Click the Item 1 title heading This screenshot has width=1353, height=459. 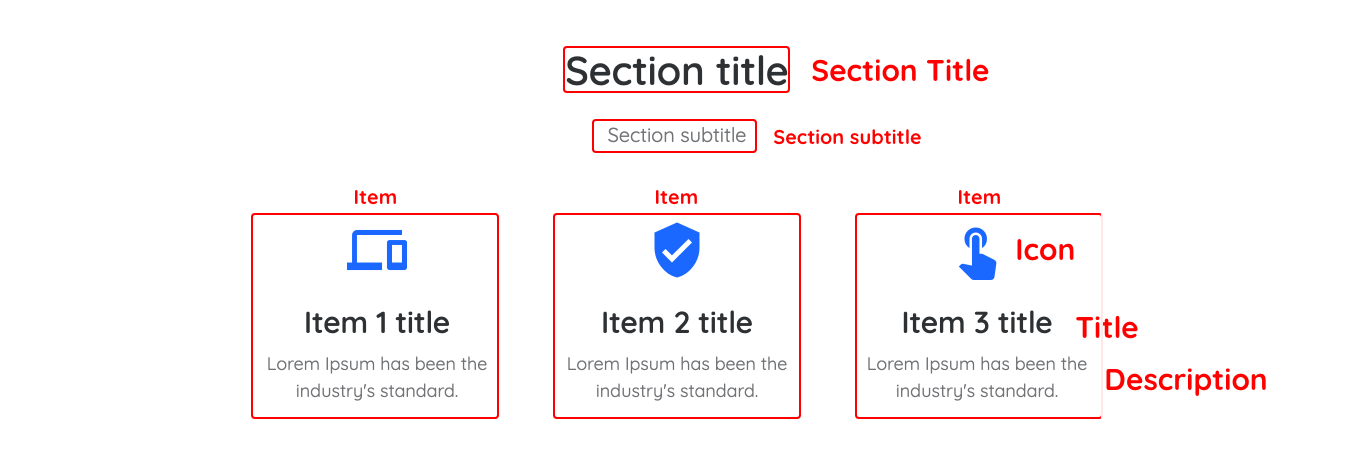coord(377,323)
